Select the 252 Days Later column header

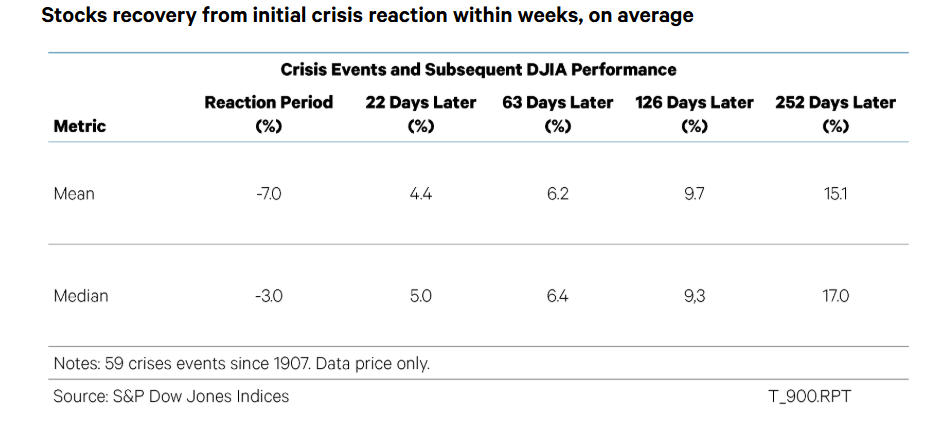pyautogui.click(x=835, y=114)
